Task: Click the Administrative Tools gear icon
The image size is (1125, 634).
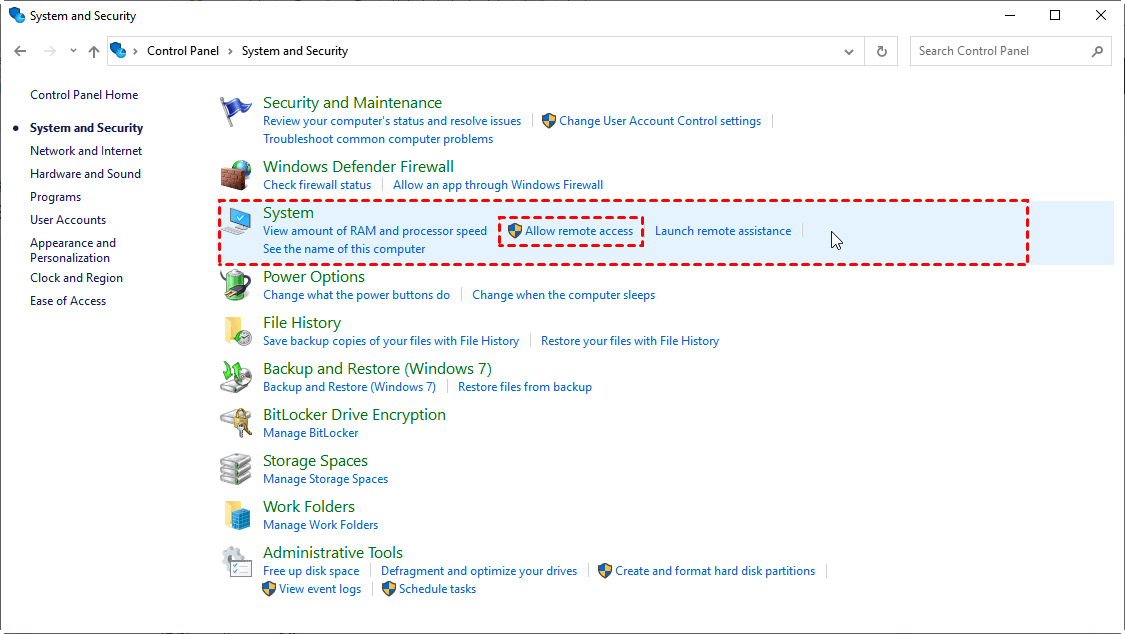Action: 236,561
